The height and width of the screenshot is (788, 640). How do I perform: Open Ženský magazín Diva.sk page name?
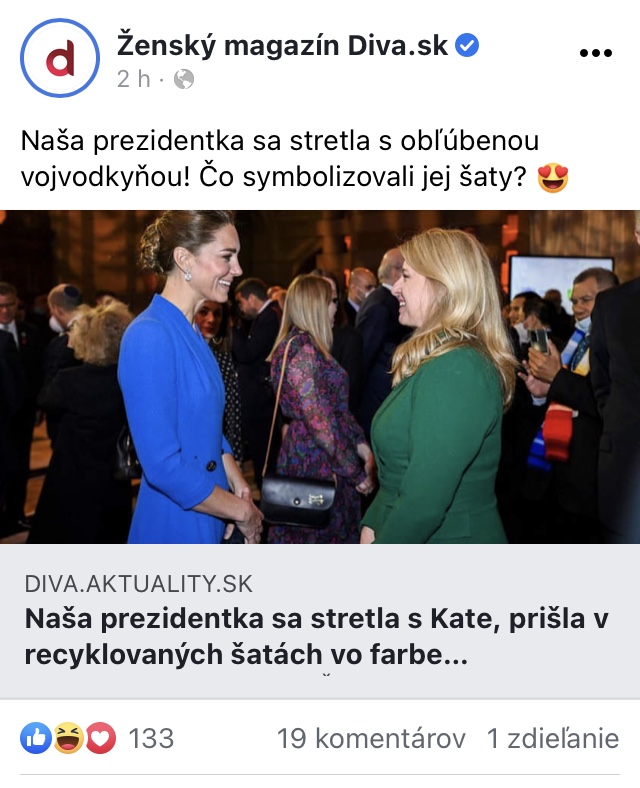tap(282, 46)
